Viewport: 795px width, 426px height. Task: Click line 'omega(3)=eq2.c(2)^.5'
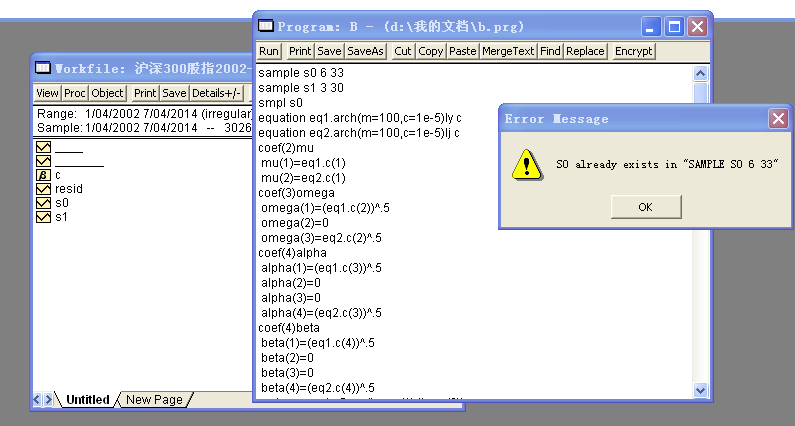tap(321, 238)
